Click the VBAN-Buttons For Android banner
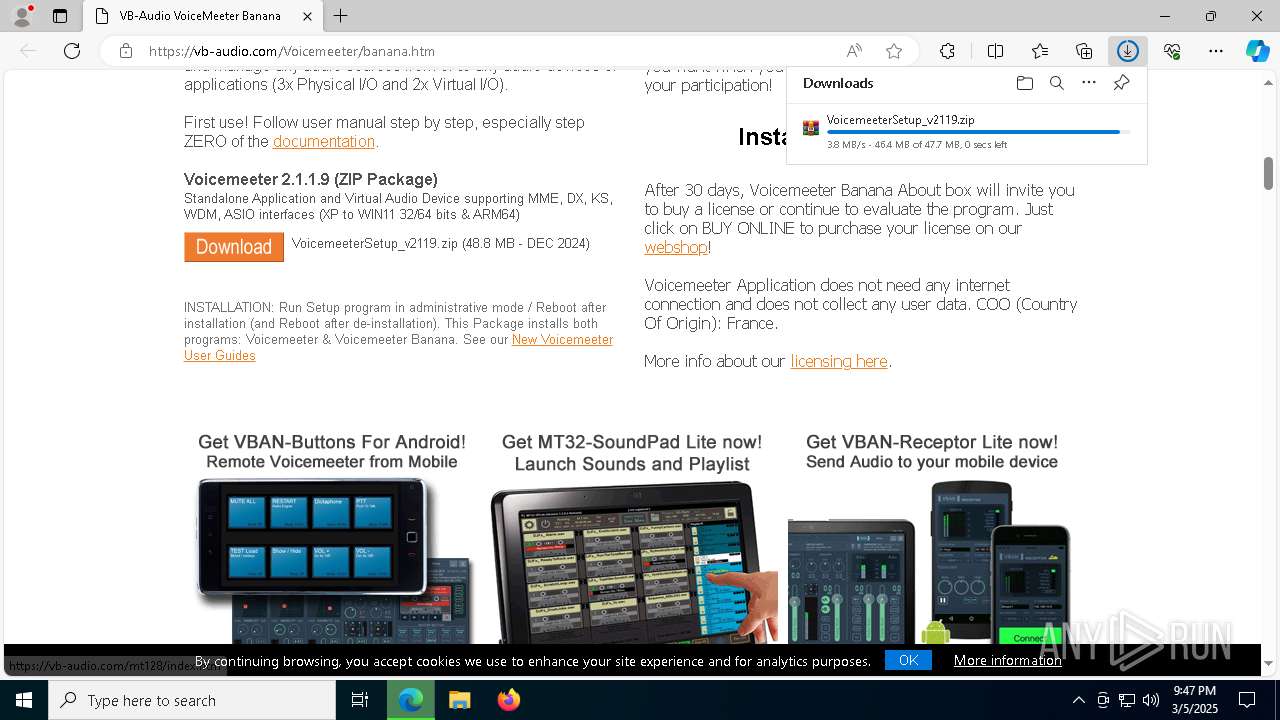Image resolution: width=1280 pixels, height=720 pixels. pos(332,536)
